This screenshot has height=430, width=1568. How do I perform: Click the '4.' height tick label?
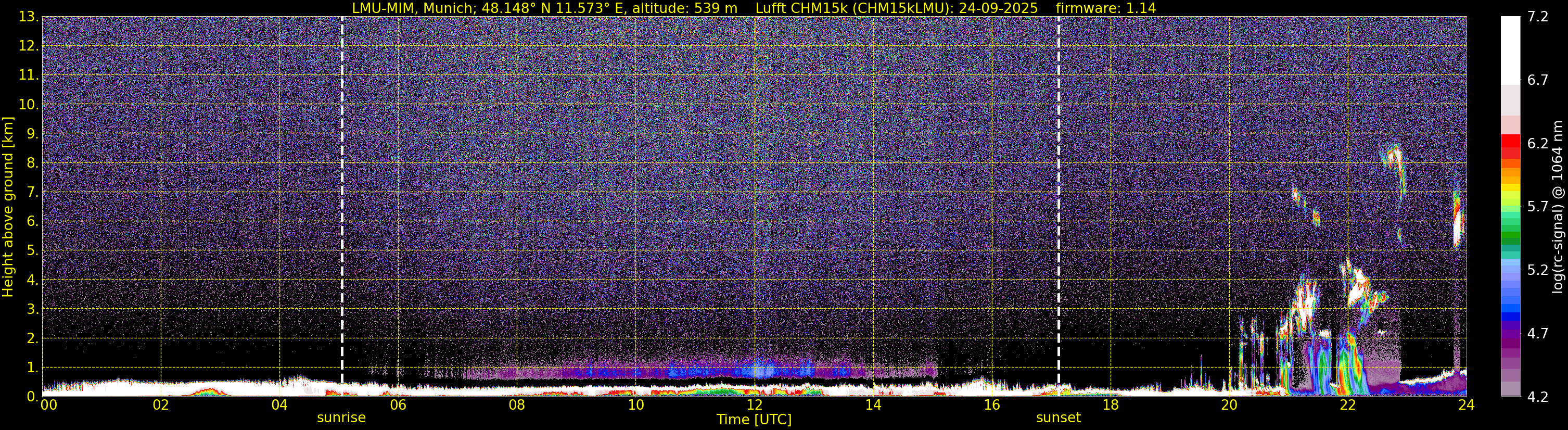[x=32, y=280]
